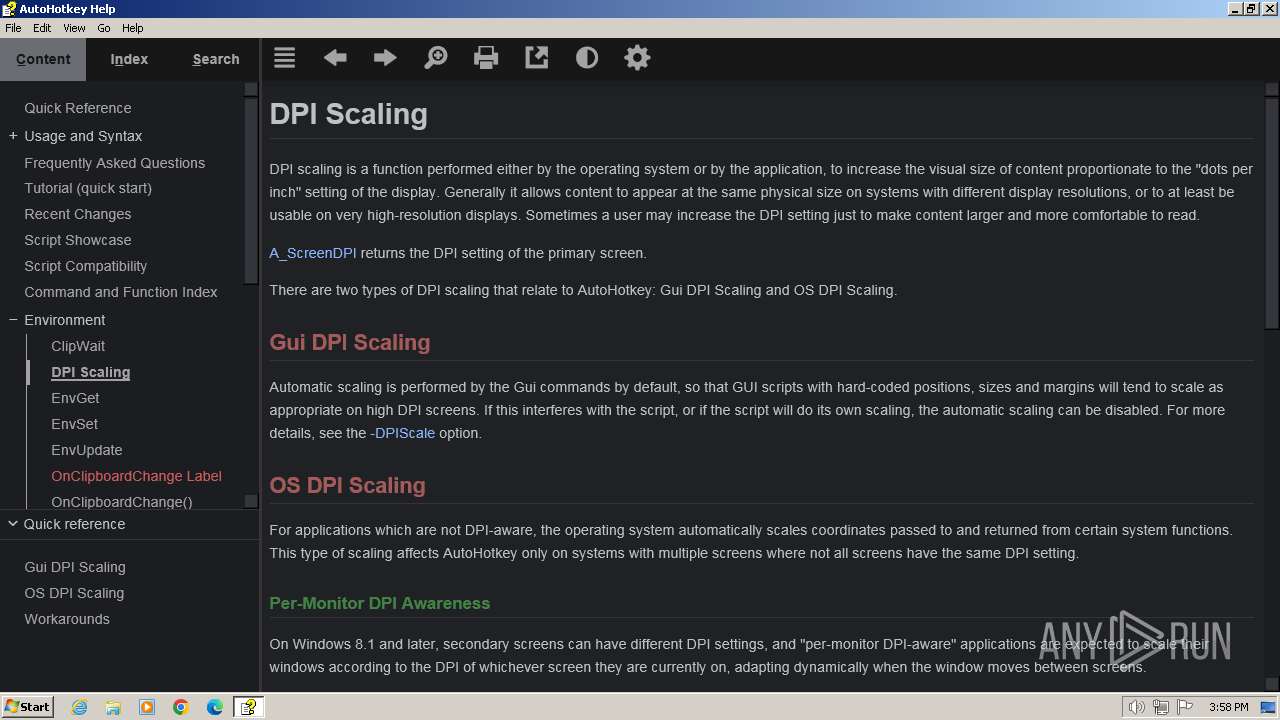This screenshot has width=1280, height=720.
Task: Open File Explorer from taskbar
Action: 113,707
